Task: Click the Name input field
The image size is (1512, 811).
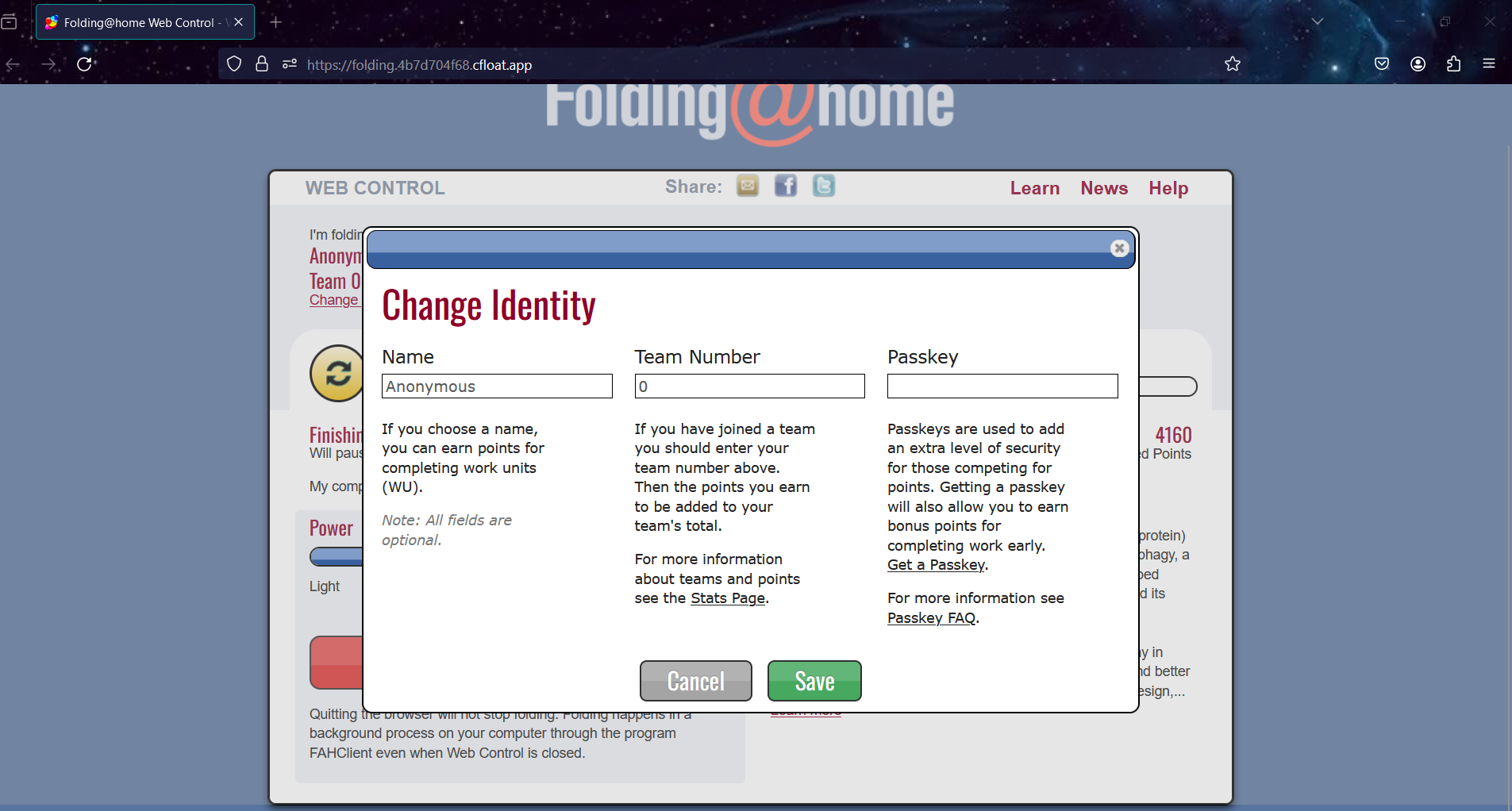Action: point(497,386)
